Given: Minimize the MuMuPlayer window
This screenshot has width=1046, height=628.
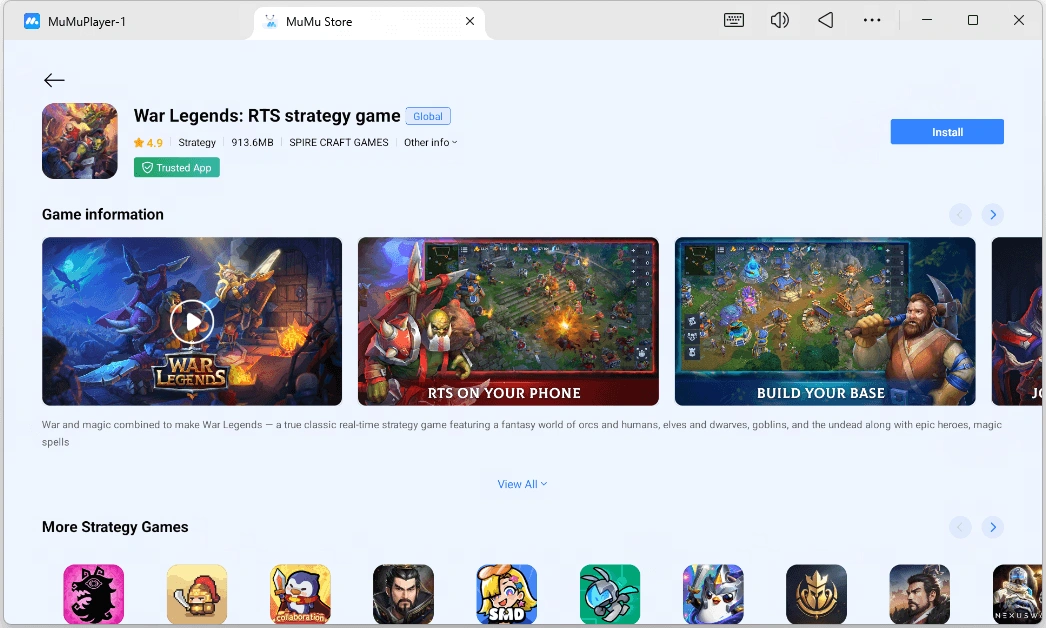Looking at the screenshot, I should tap(927, 20).
